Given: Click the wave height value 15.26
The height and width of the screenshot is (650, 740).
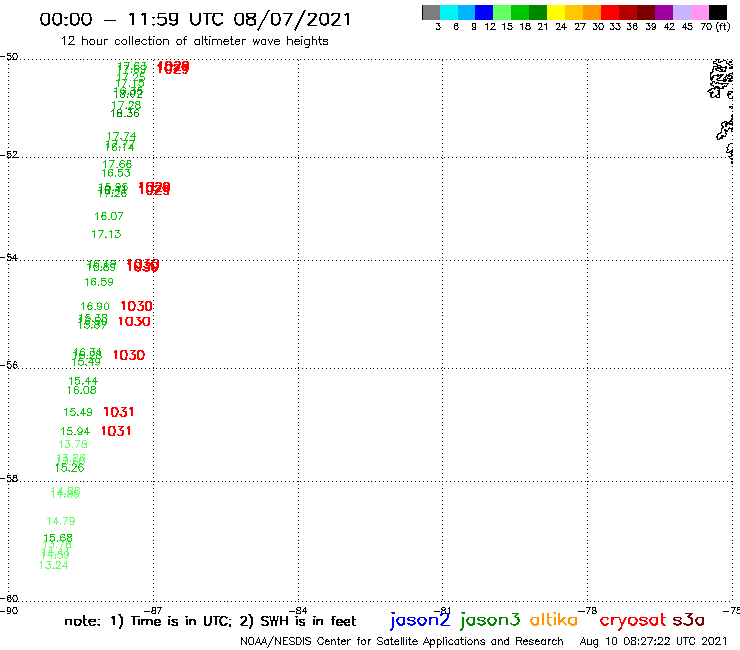Looking at the screenshot, I should pyautogui.click(x=69, y=468).
